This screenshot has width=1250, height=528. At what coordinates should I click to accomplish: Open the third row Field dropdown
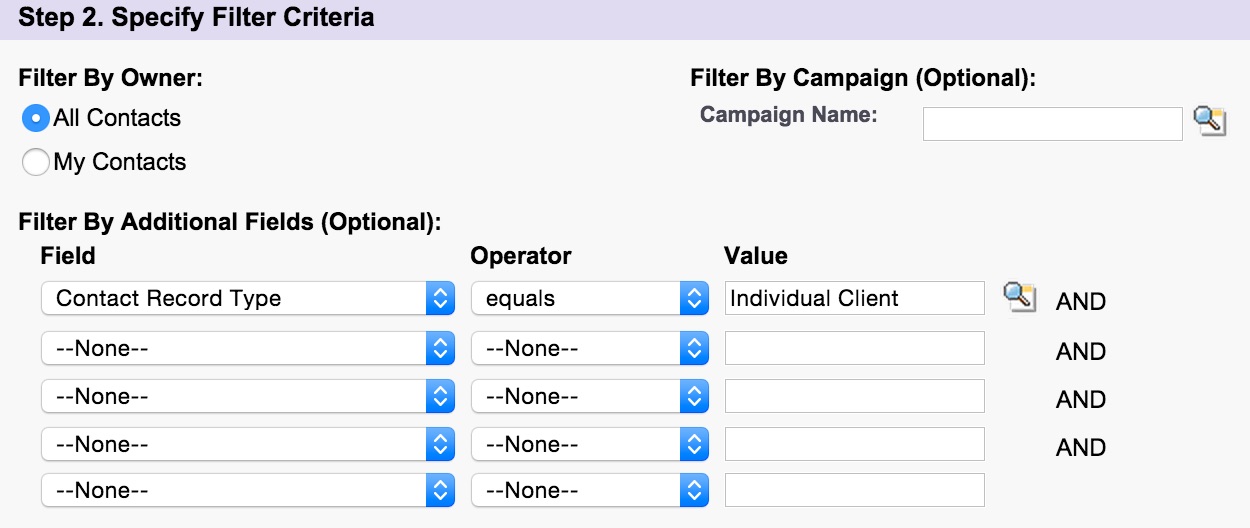coord(248,396)
